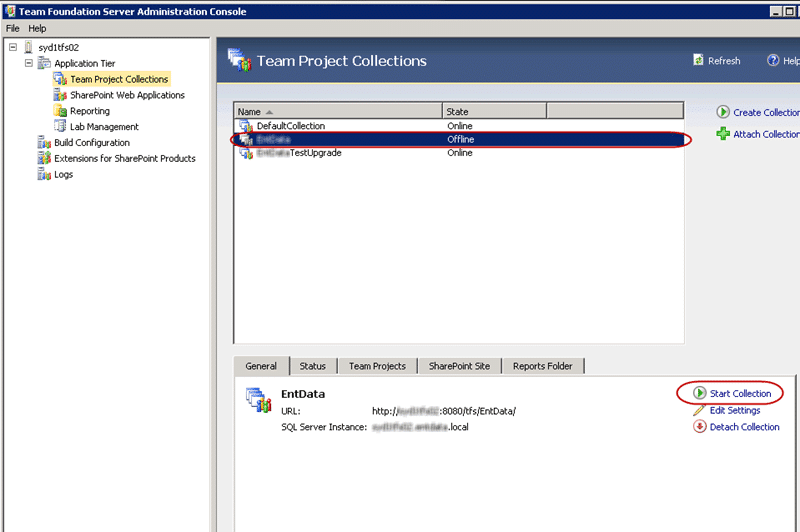Click the Lab Management icon
800x532 pixels.
pyautogui.click(x=60, y=126)
